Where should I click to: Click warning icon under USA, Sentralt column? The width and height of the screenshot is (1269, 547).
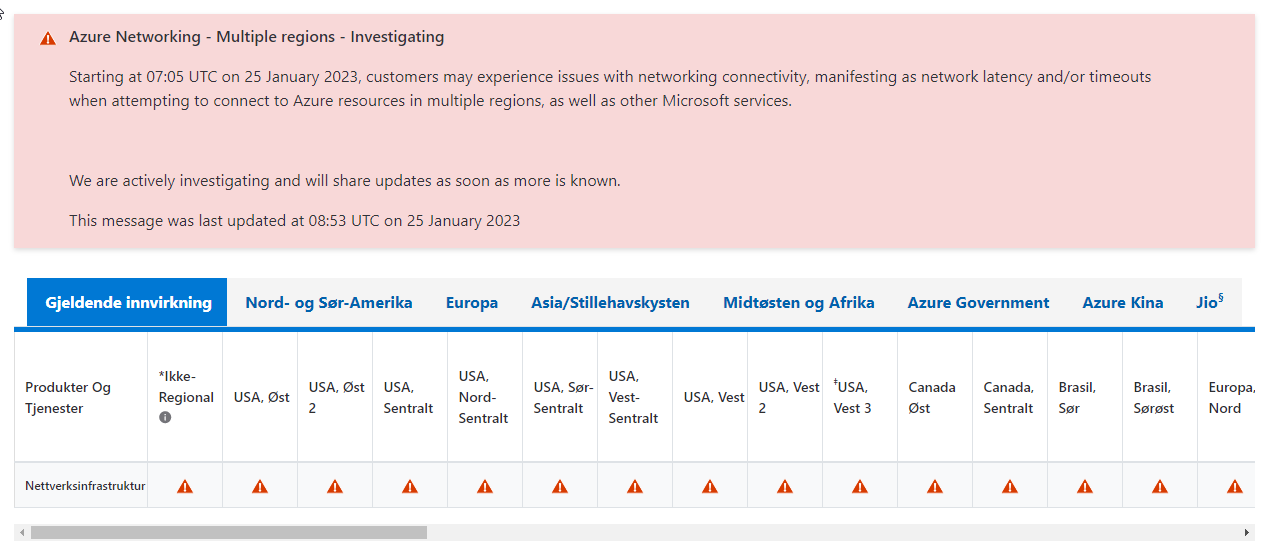(410, 487)
